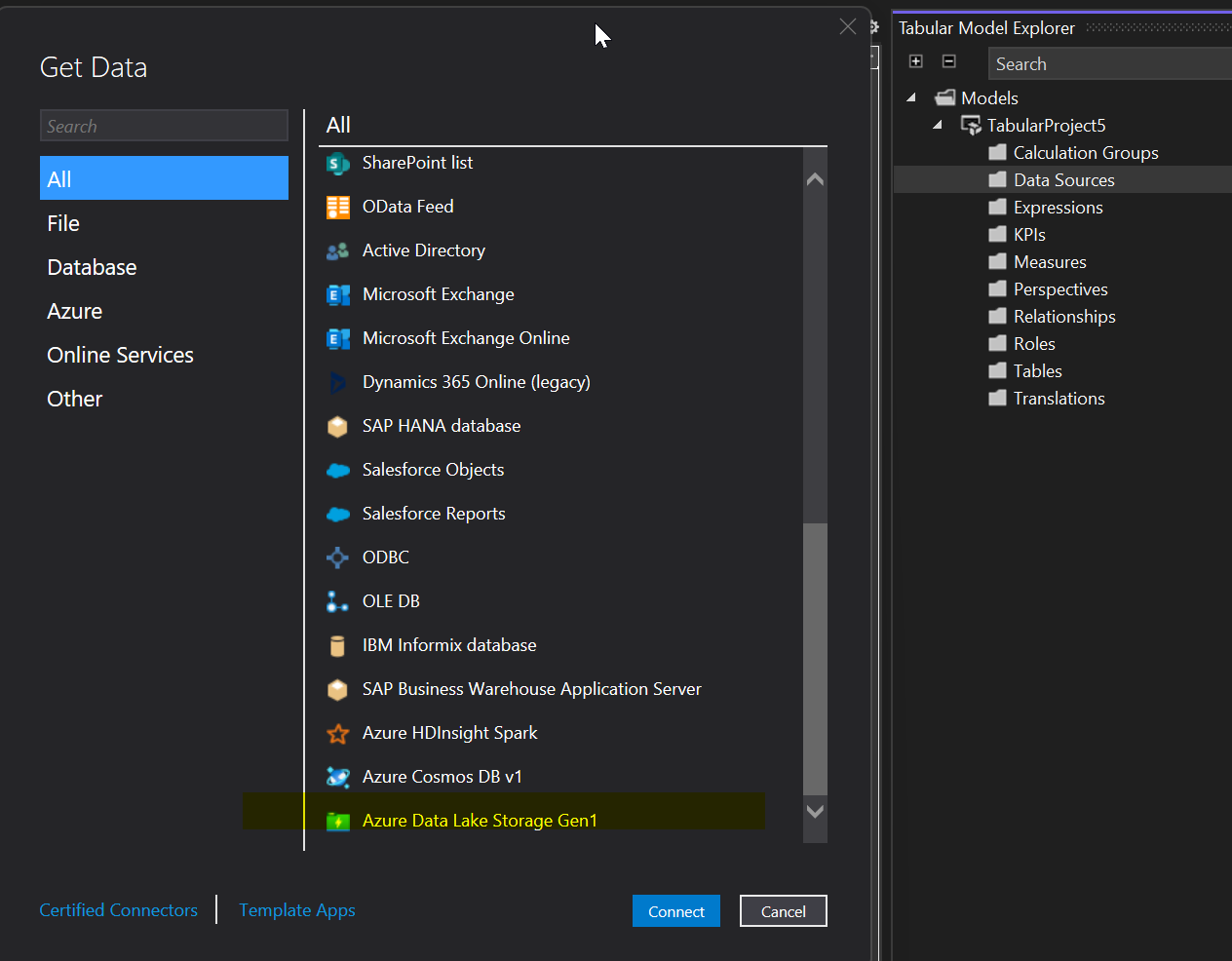Select the SAP HANA database entry text
This screenshot has height=961, width=1232.
[442, 426]
